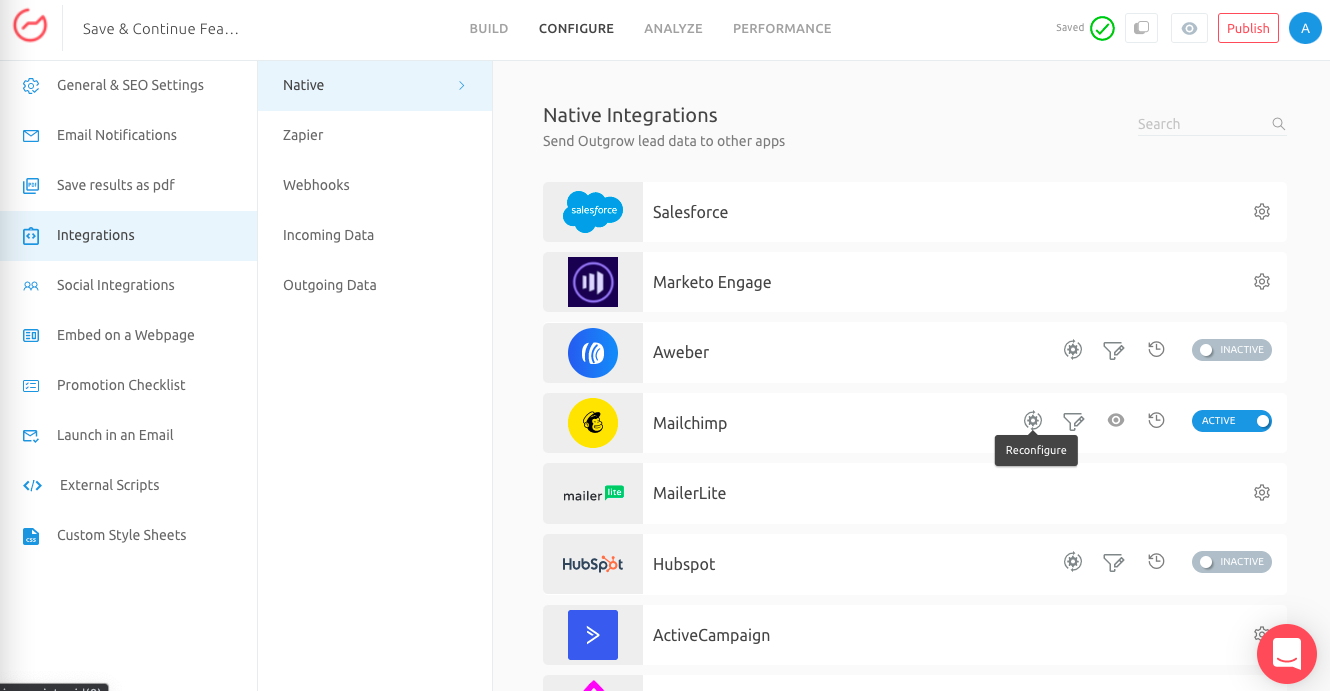Switch to the CONFIGURE tab
The width and height of the screenshot is (1330, 691).
coord(576,28)
